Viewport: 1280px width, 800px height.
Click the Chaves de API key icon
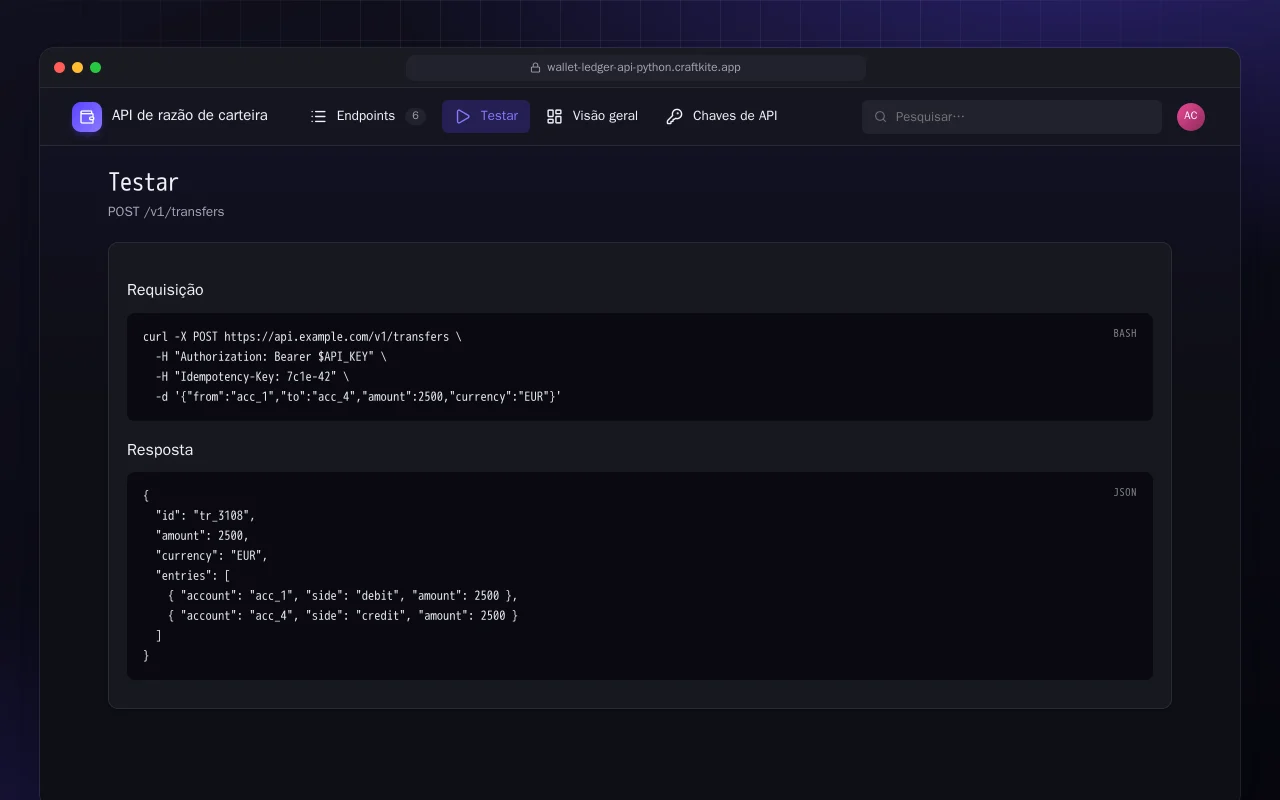pos(675,116)
